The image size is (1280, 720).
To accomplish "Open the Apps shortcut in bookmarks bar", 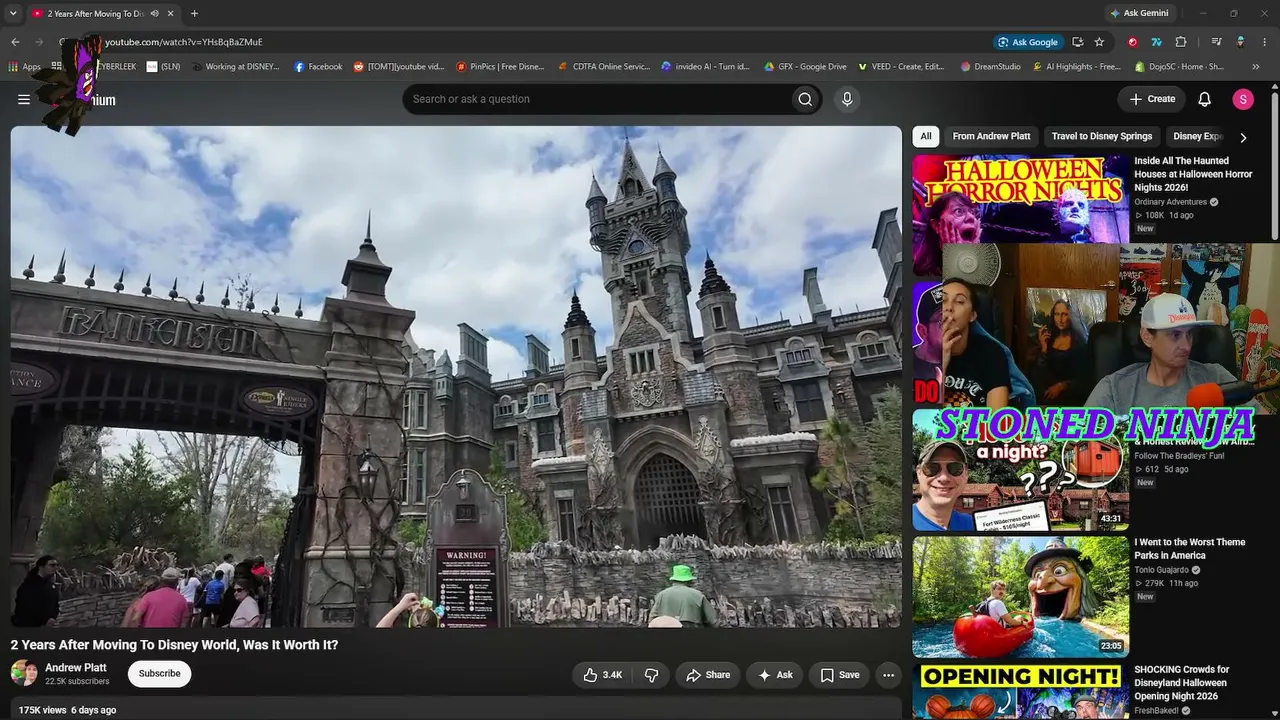I will click(25, 67).
